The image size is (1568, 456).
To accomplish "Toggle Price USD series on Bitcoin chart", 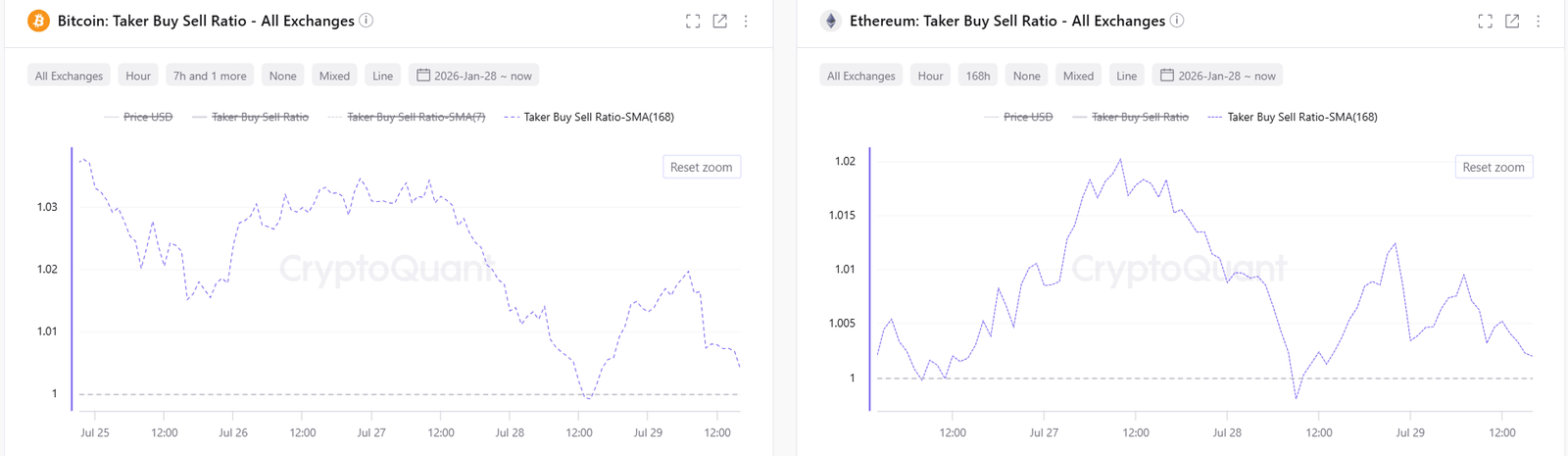I will point(138,117).
